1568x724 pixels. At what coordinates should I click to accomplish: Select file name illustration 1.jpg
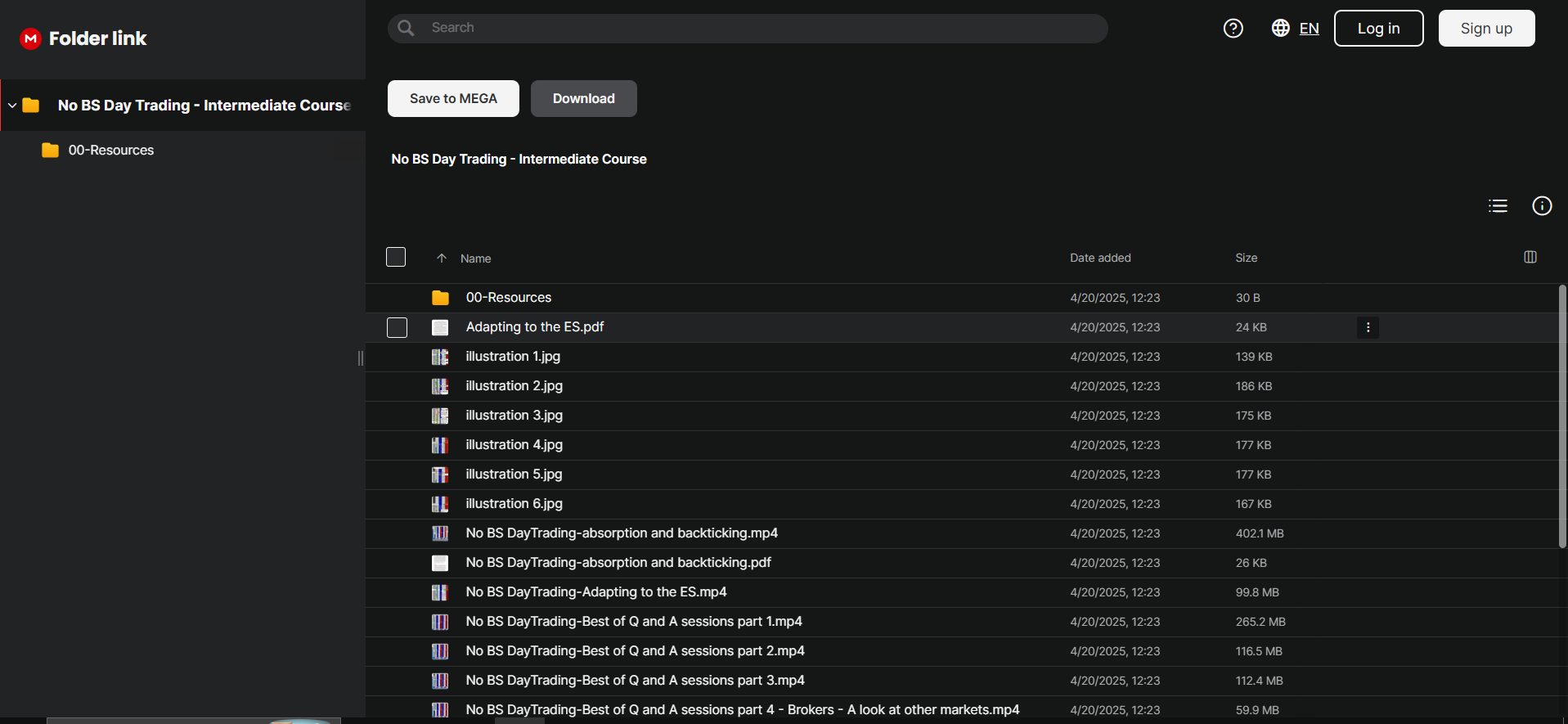click(x=513, y=357)
